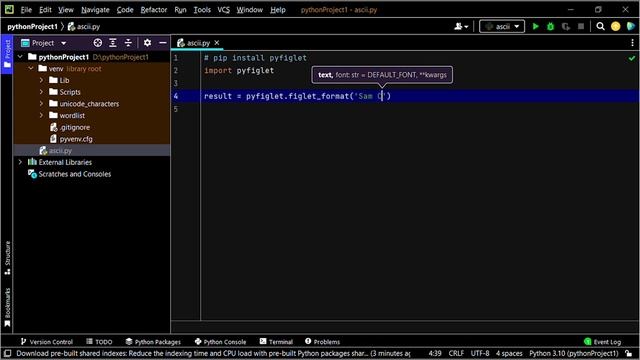
Task: Toggle the Bookmarks side tool window
Action: pyautogui.click(x=7, y=308)
